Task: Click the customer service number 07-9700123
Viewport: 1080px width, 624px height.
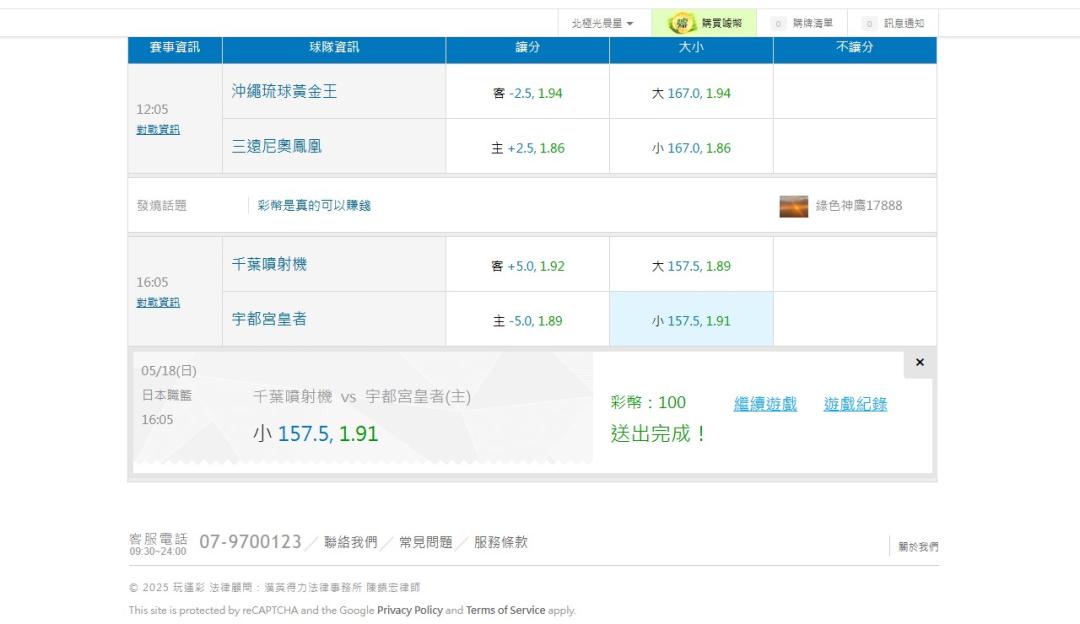Action: coord(251,542)
